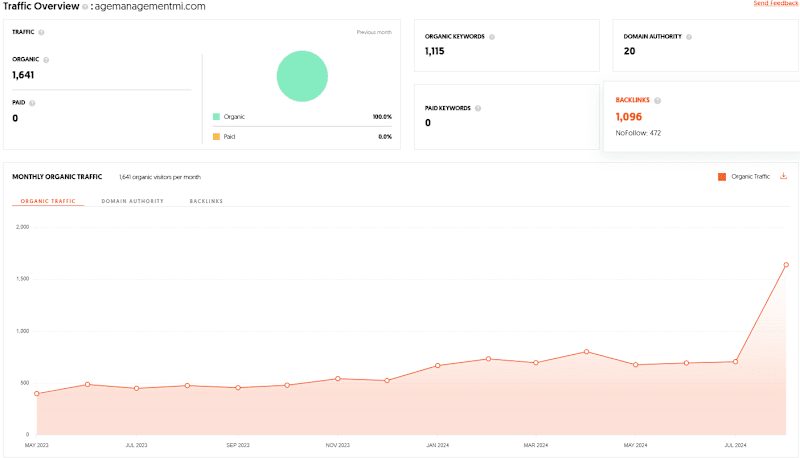
Task: Click the 0.0% paid share value
Action: click(x=385, y=137)
